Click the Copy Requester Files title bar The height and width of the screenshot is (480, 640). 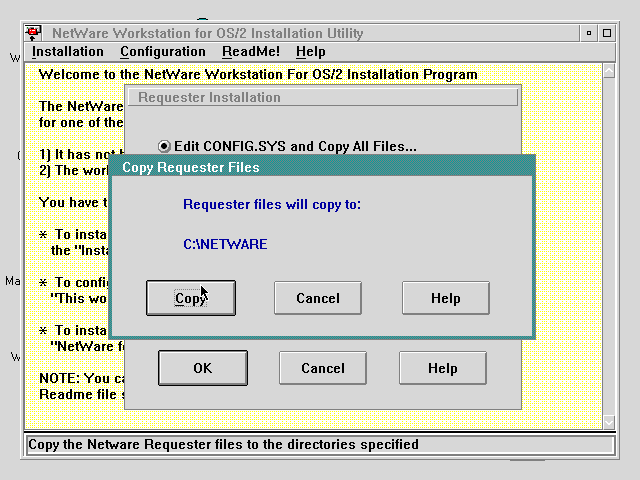(x=322, y=167)
